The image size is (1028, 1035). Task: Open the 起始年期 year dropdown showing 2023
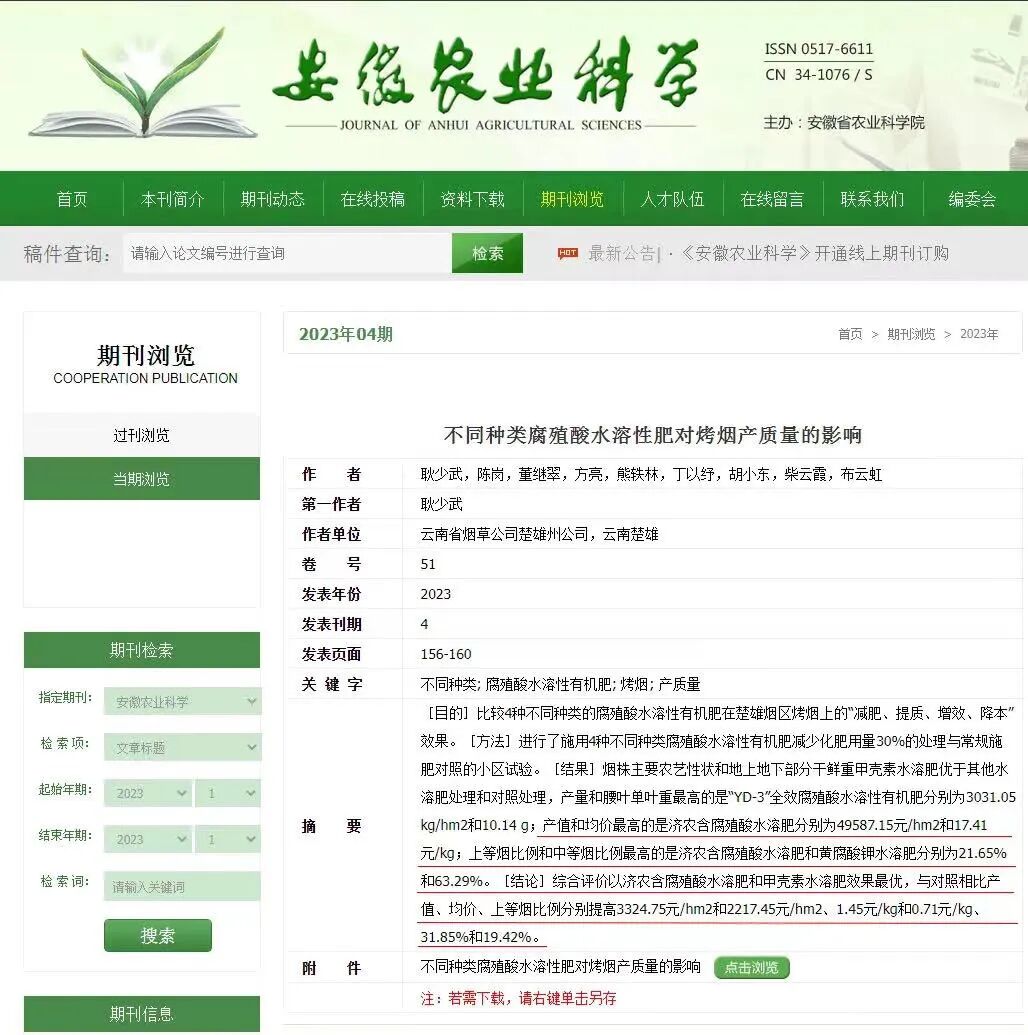[147, 792]
